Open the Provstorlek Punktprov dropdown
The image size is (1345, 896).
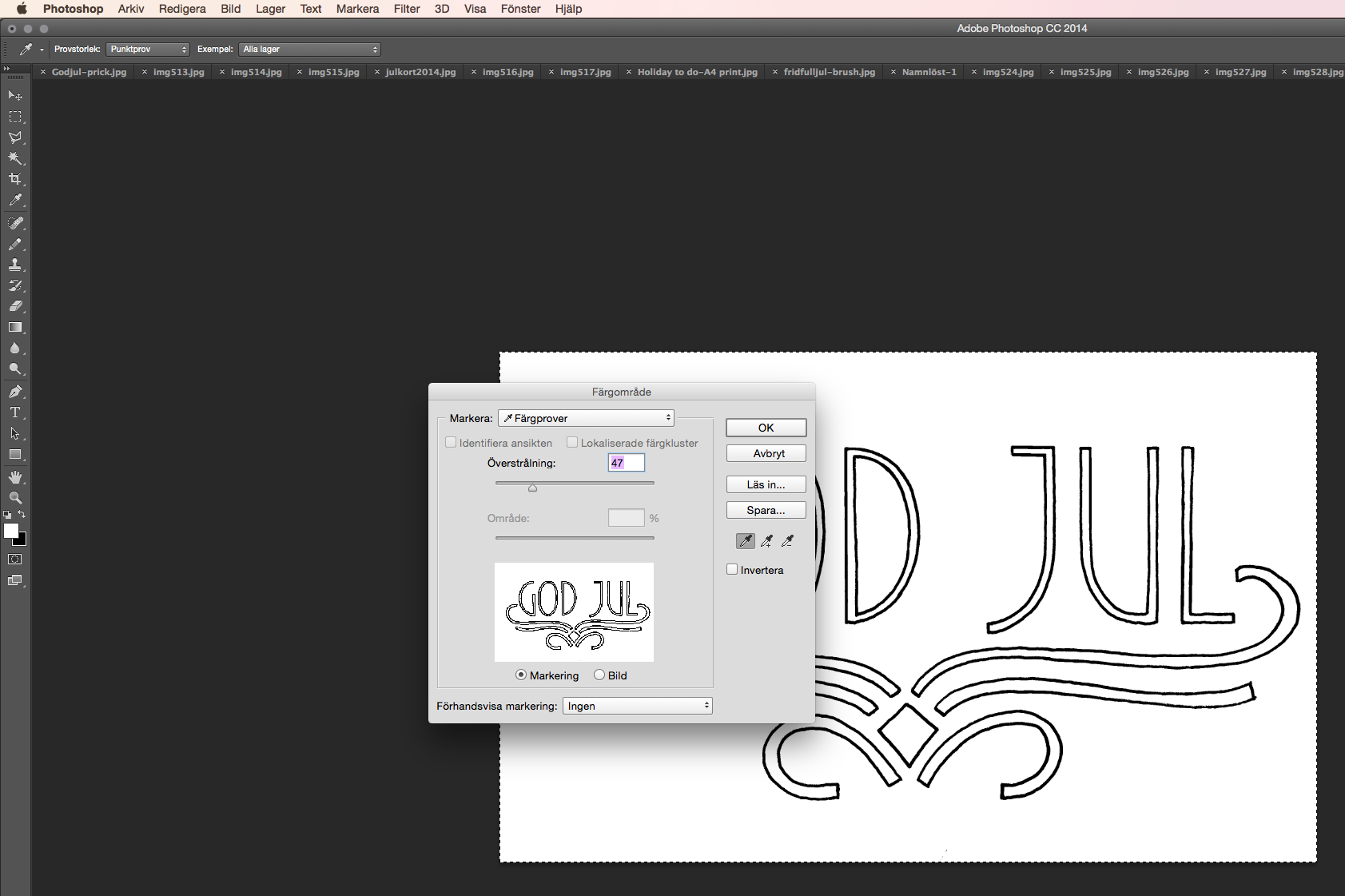coord(148,50)
